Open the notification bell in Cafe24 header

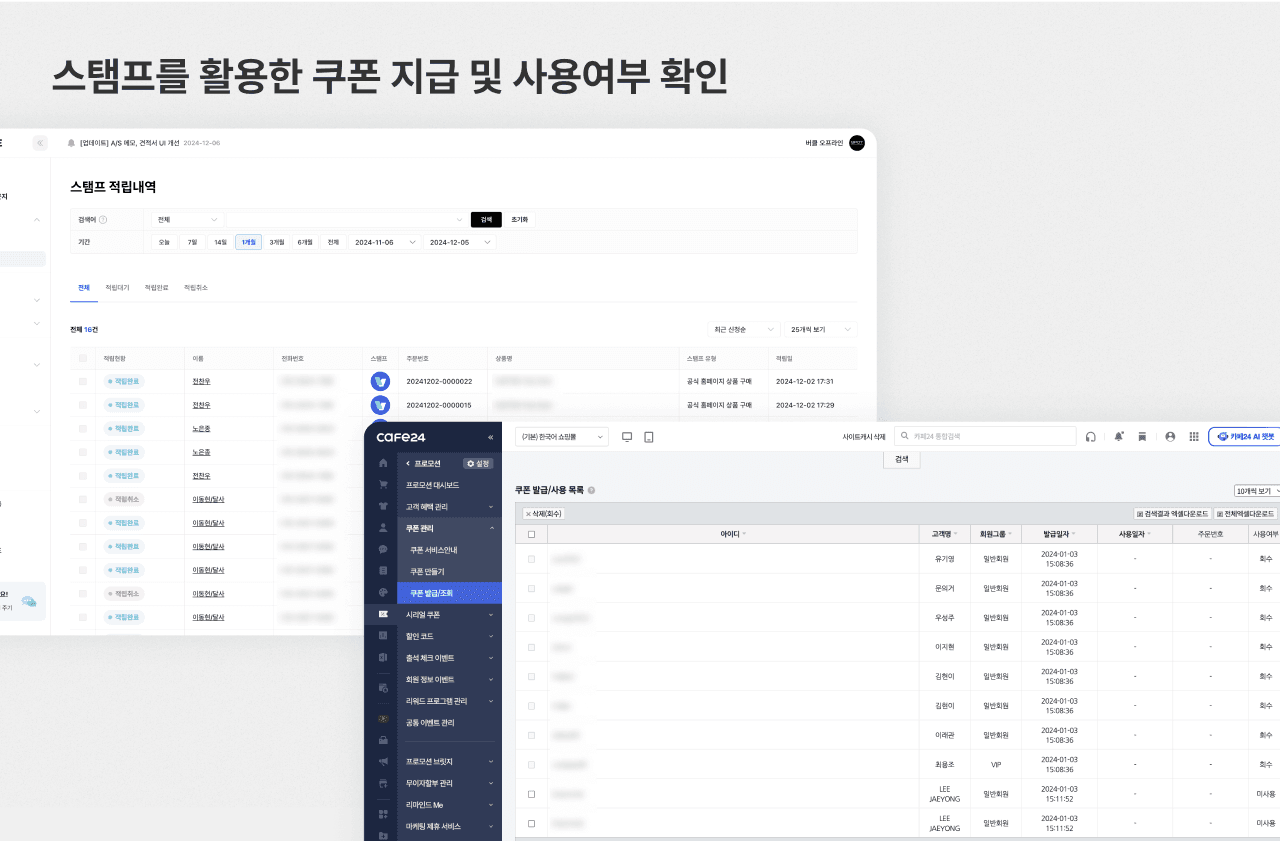click(1118, 437)
